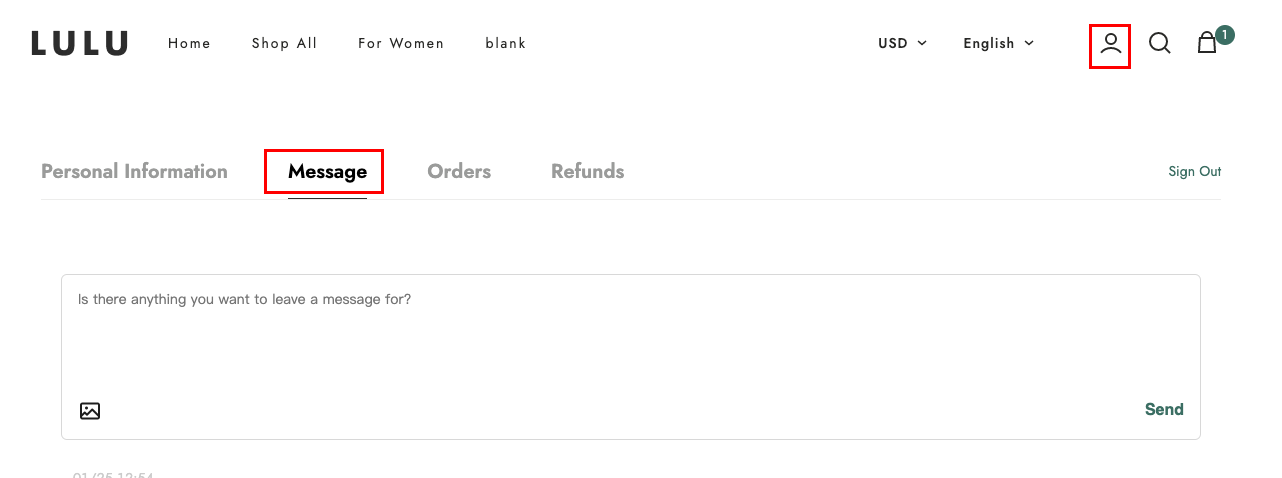
Task: Click the image upload icon in message box
Action: tap(90, 410)
